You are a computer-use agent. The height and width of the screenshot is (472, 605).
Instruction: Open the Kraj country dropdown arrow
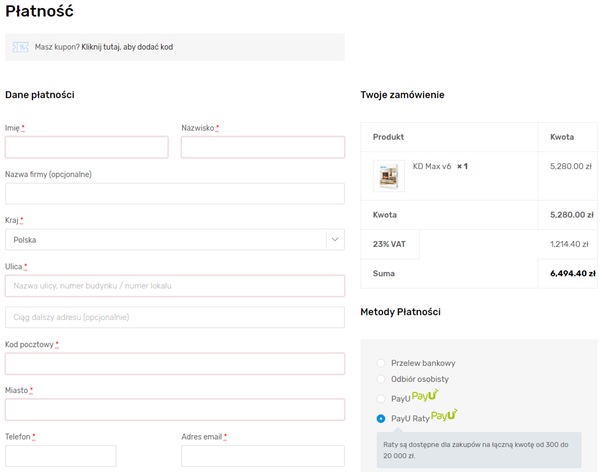point(334,240)
